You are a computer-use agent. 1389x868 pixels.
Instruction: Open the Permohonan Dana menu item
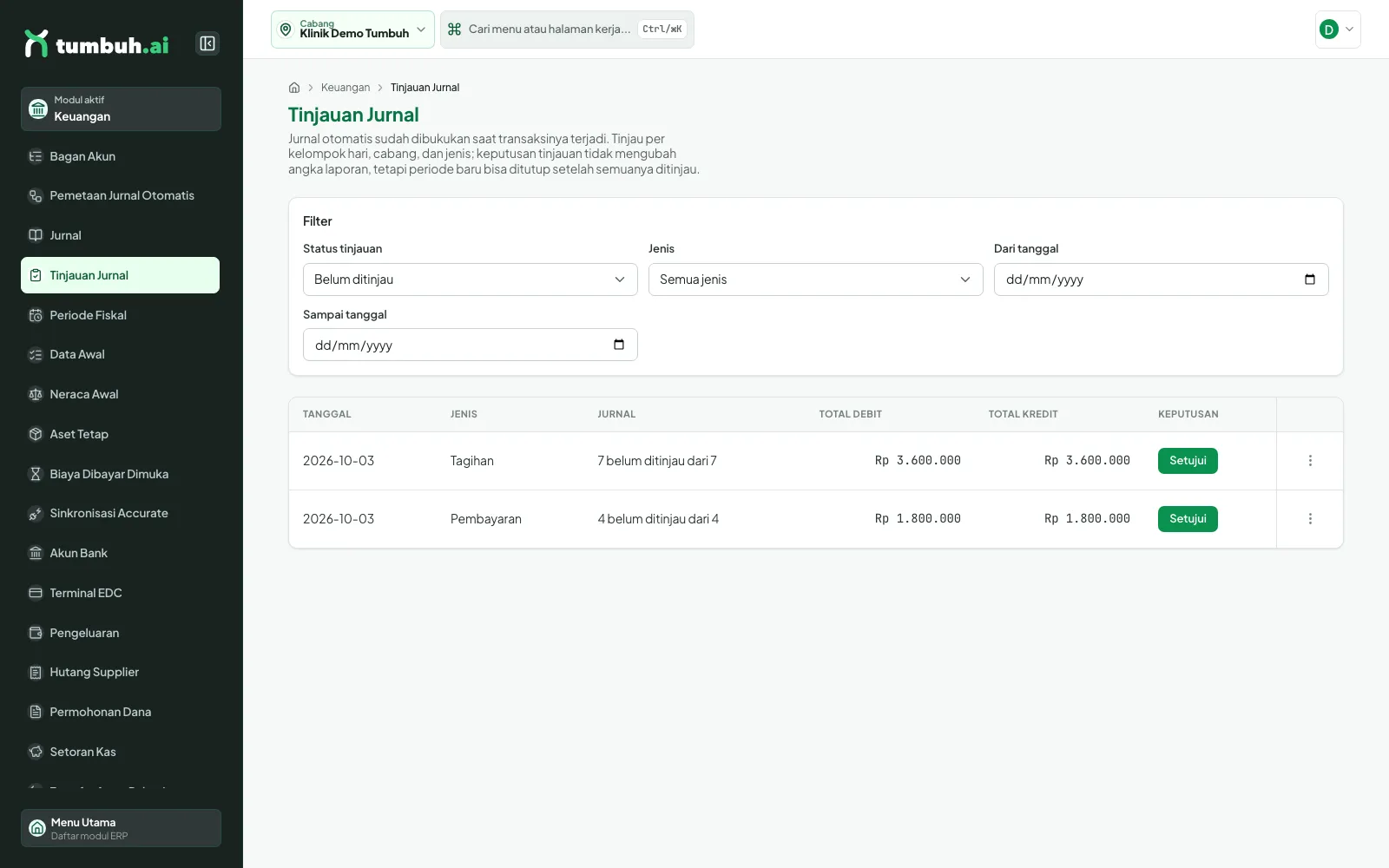coord(120,712)
